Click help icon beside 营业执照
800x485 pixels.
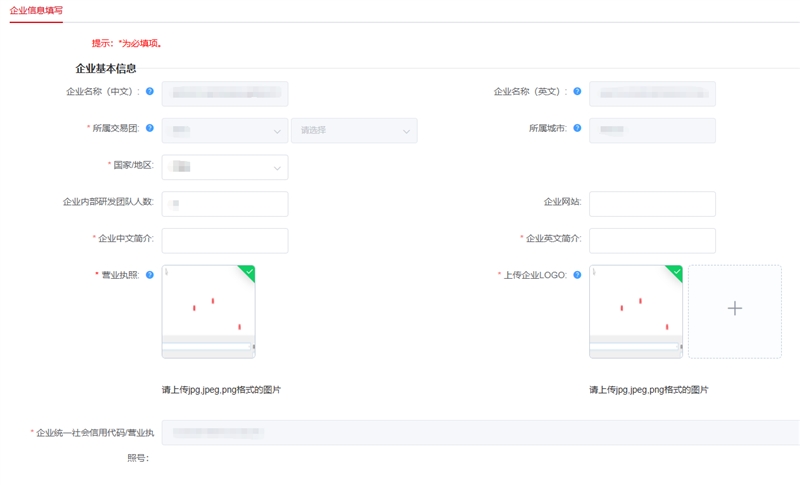point(149,275)
